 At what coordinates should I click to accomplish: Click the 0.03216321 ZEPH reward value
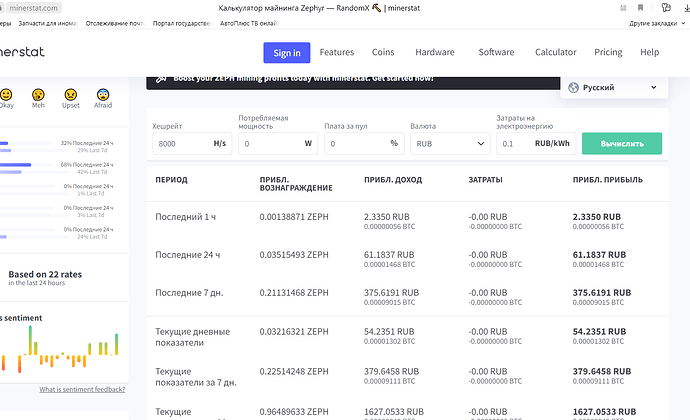pos(294,332)
